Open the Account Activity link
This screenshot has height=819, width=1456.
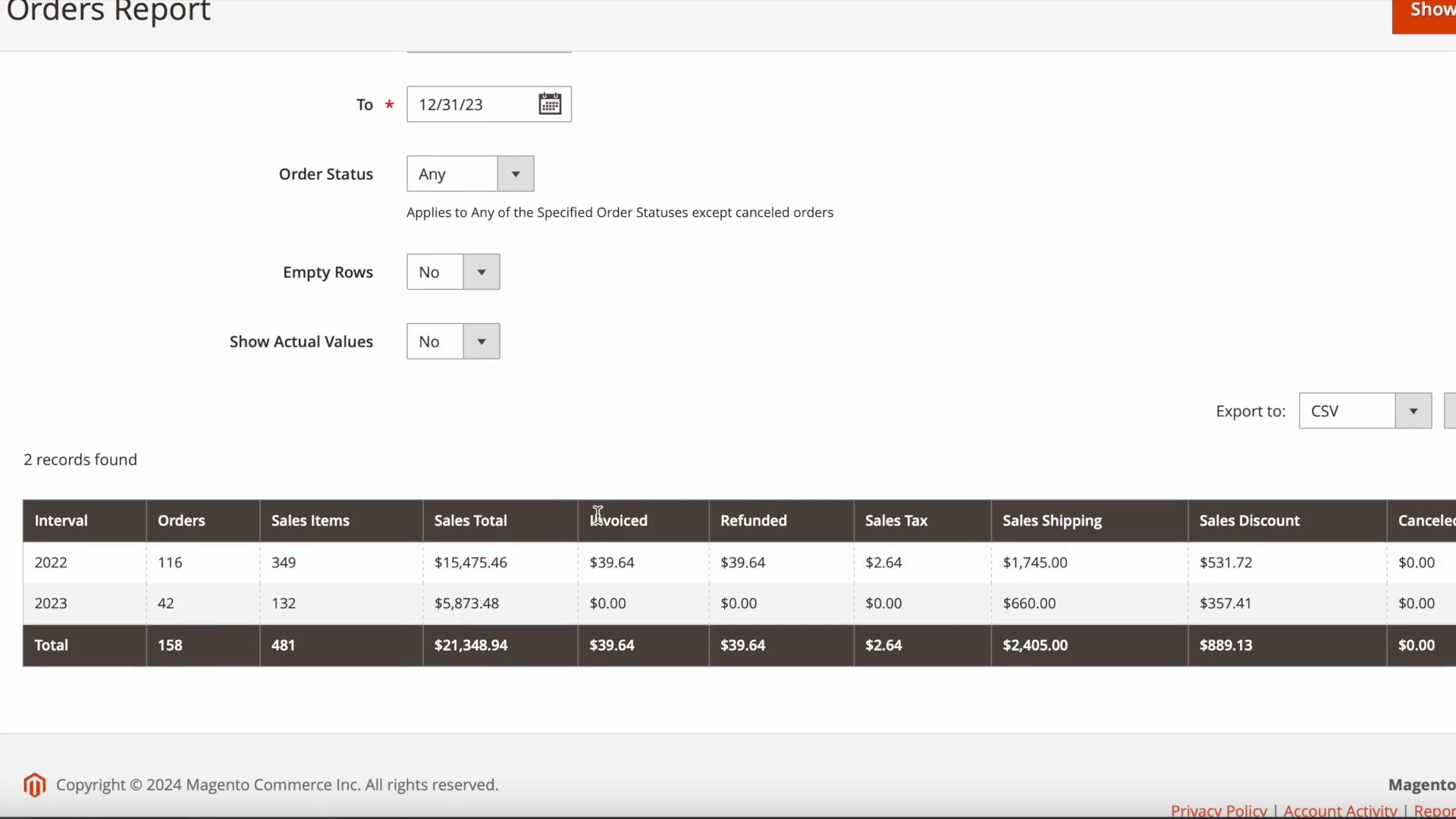pyautogui.click(x=1340, y=811)
